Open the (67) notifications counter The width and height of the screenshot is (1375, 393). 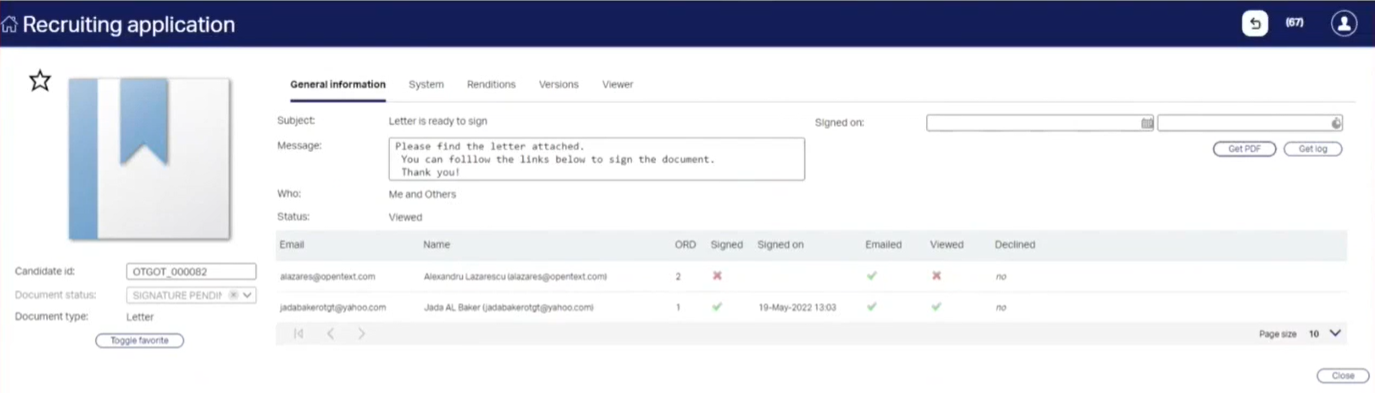click(1294, 23)
